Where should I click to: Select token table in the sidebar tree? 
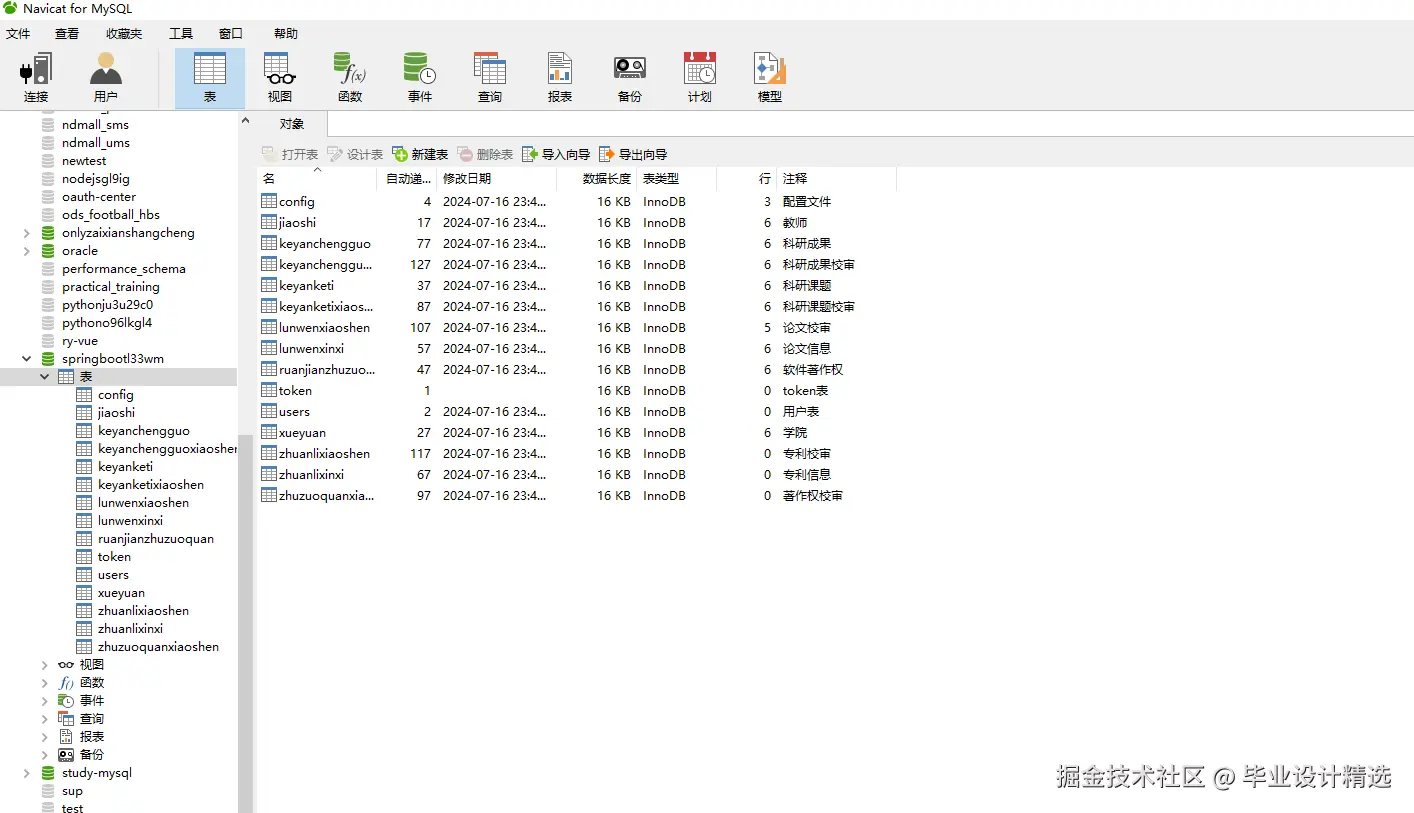[x=114, y=557]
